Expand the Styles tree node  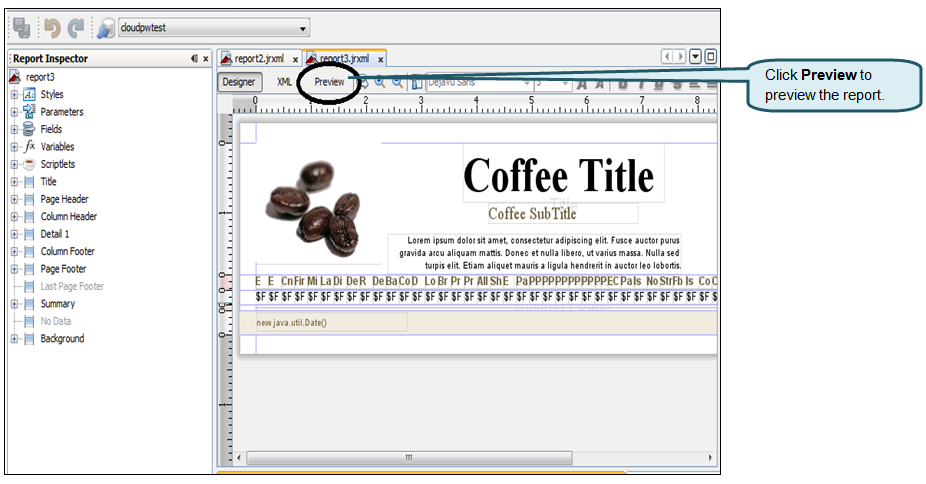(x=14, y=95)
